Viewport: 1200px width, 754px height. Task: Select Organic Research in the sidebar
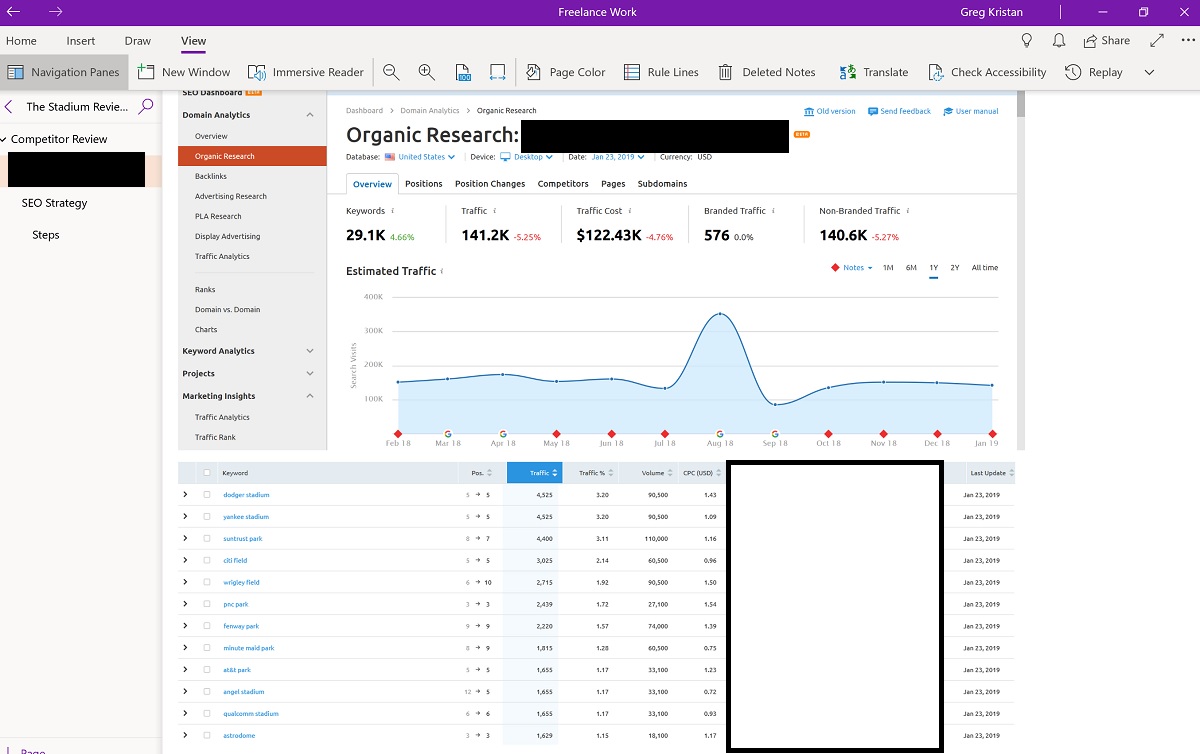pyautogui.click(x=252, y=156)
